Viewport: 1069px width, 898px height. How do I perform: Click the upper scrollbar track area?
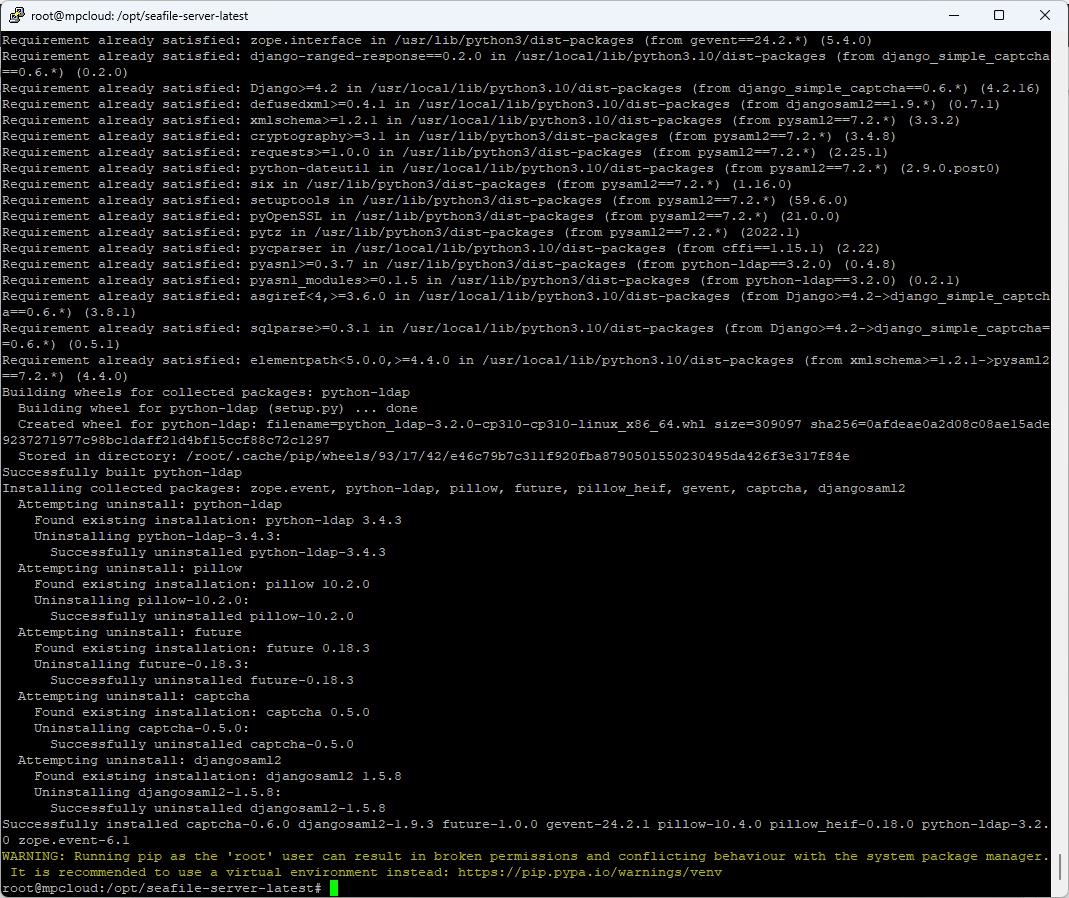click(x=1060, y=300)
